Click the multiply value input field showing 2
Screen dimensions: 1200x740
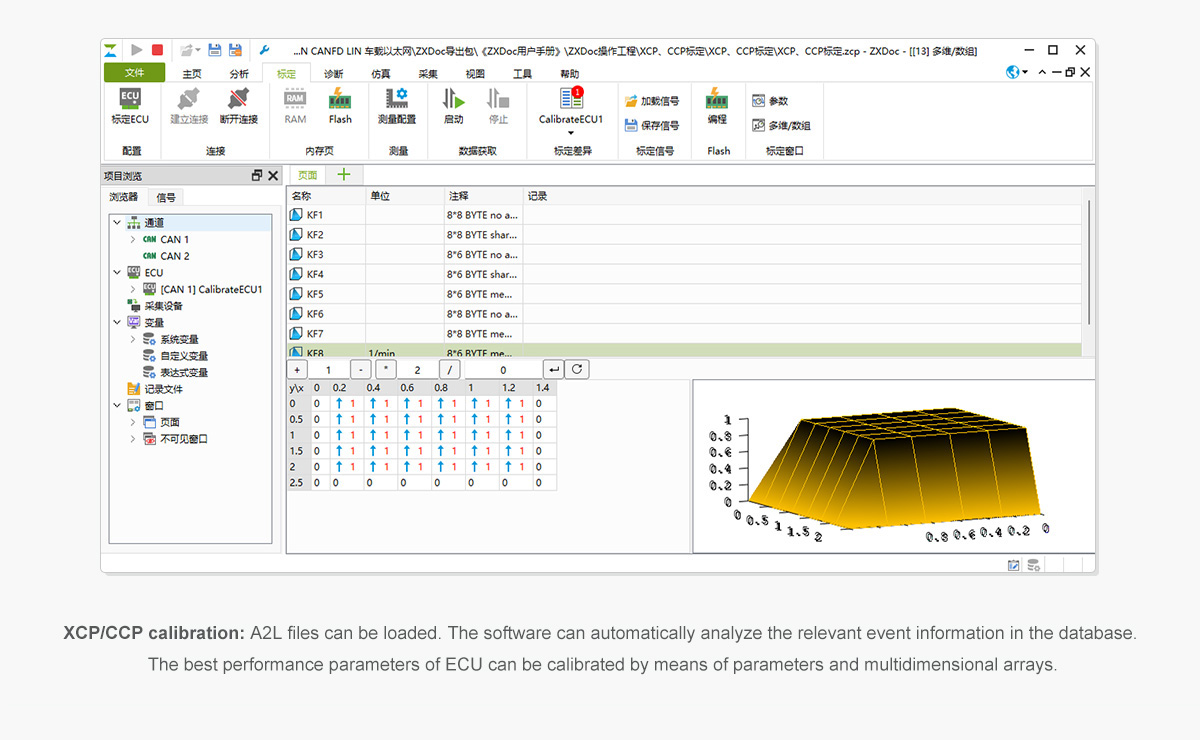coord(417,370)
